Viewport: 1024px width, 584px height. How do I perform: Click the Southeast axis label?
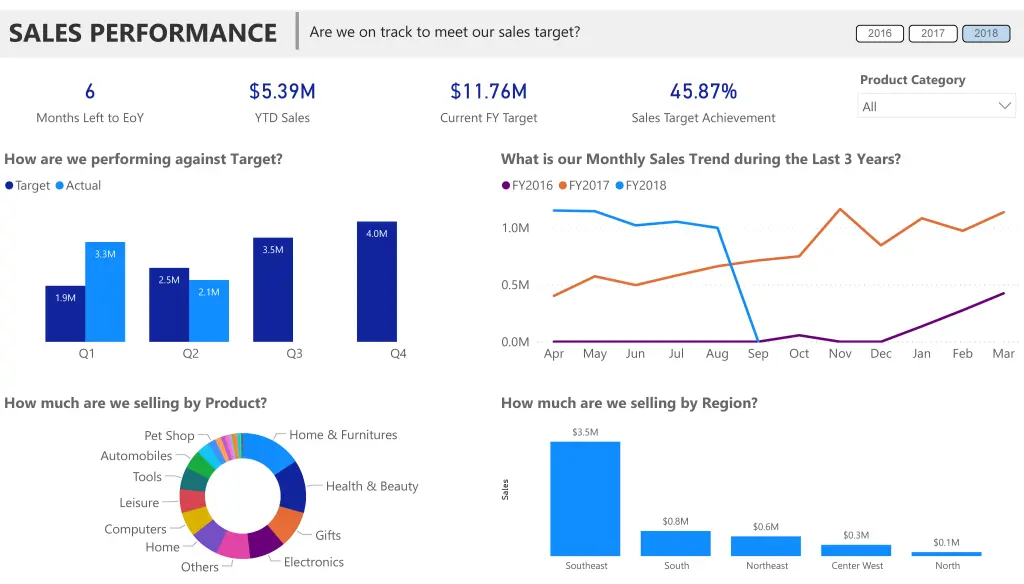[x=586, y=566]
